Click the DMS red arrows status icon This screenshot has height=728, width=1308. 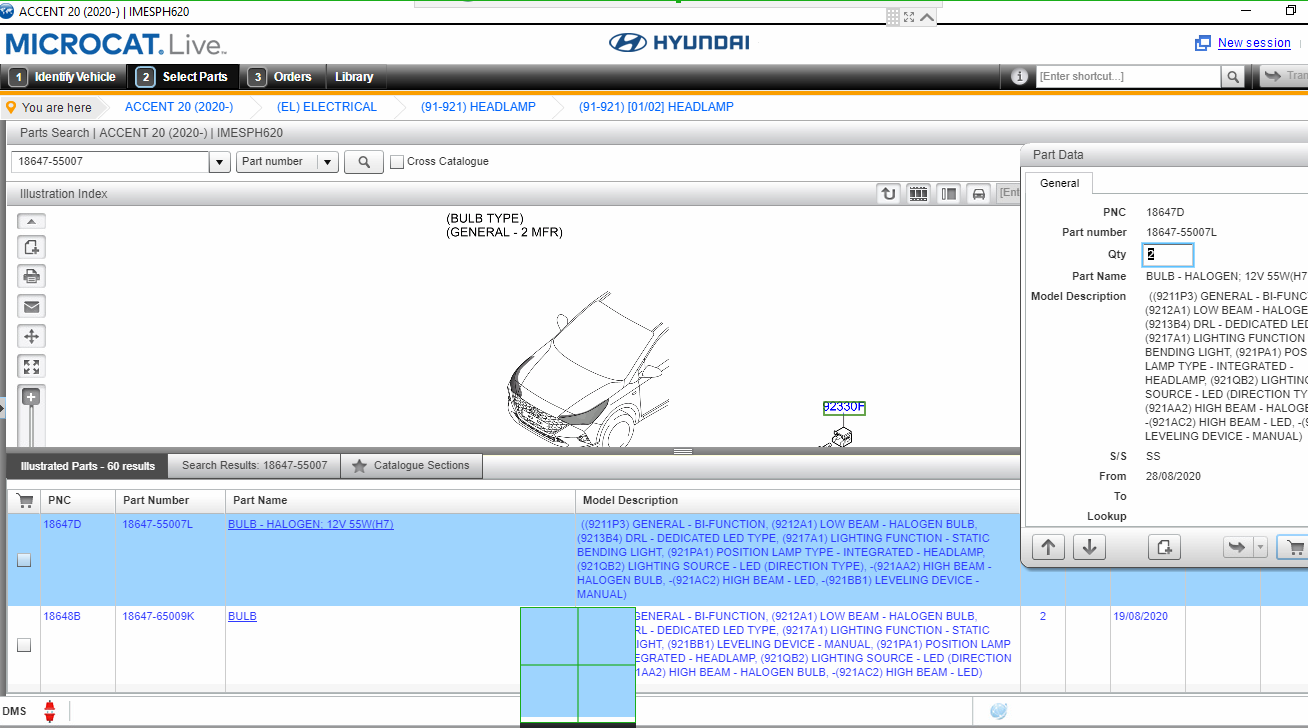click(x=49, y=712)
